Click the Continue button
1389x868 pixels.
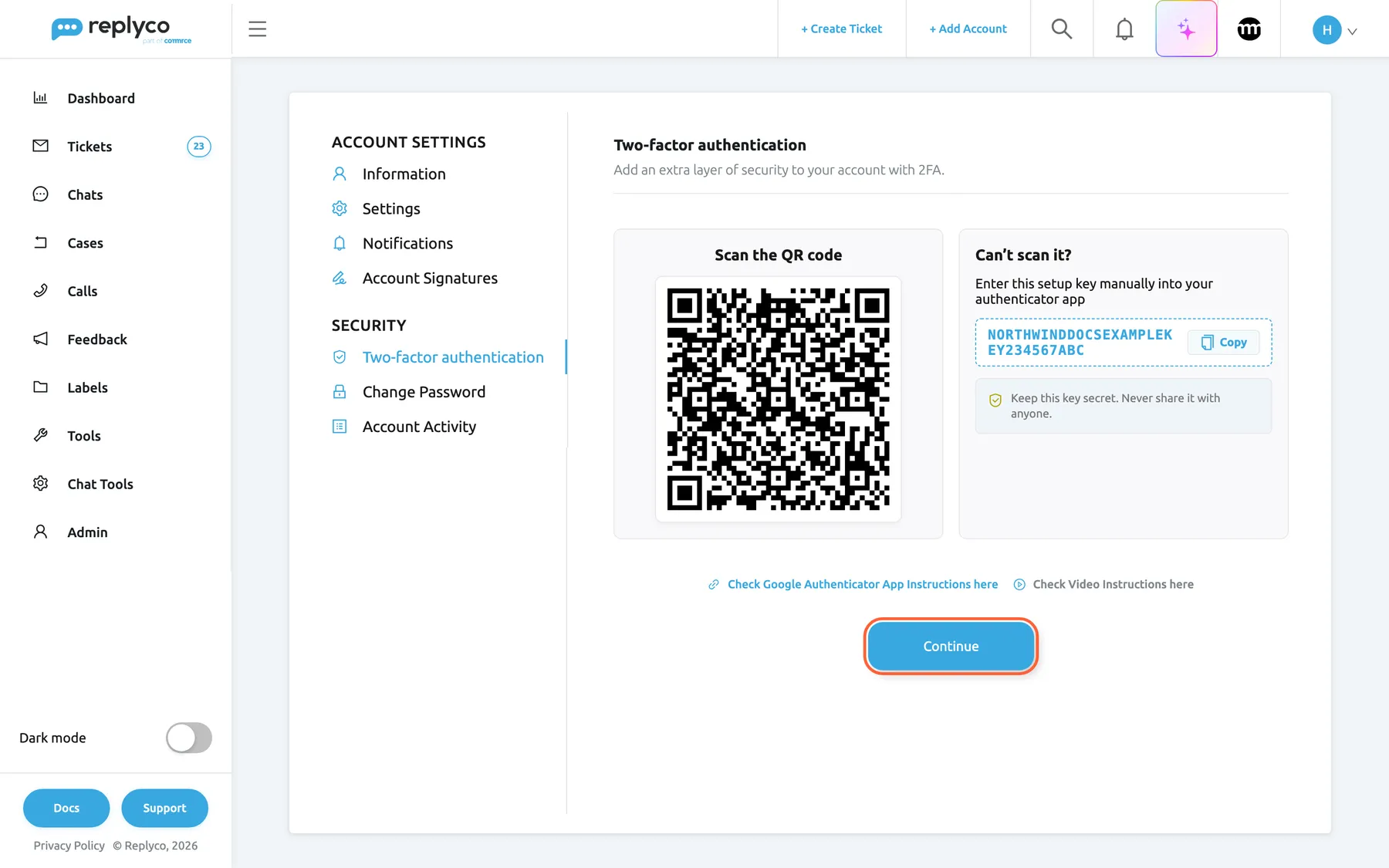[951, 646]
